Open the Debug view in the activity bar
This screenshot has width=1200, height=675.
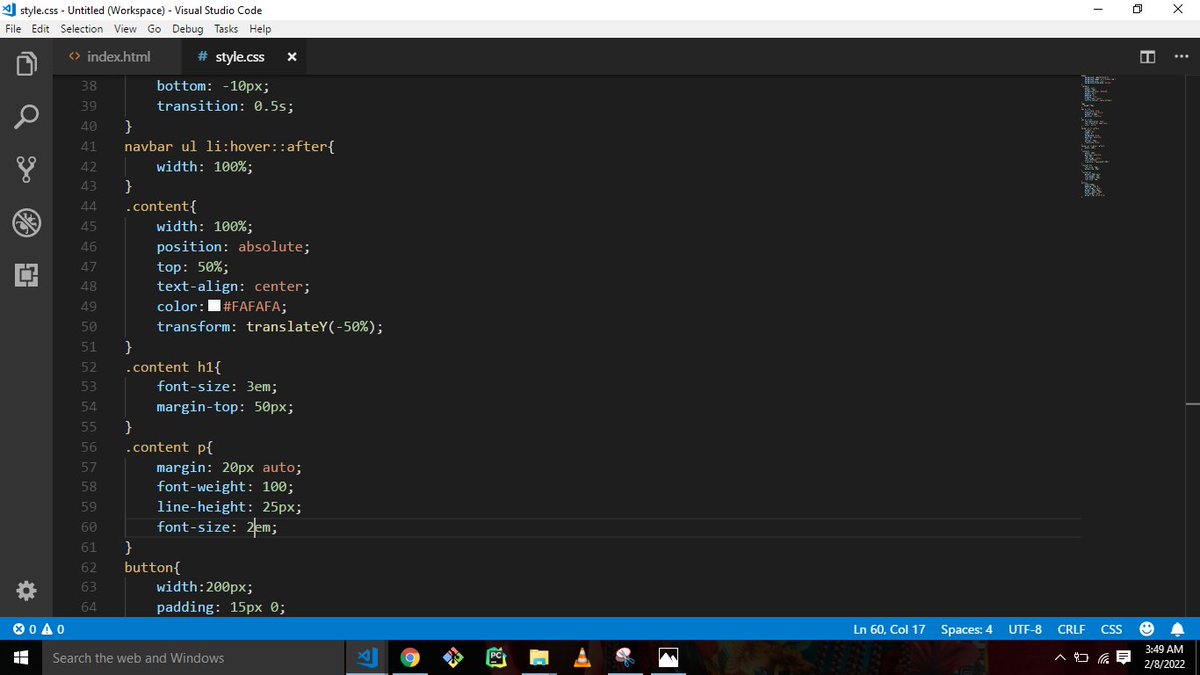25,222
